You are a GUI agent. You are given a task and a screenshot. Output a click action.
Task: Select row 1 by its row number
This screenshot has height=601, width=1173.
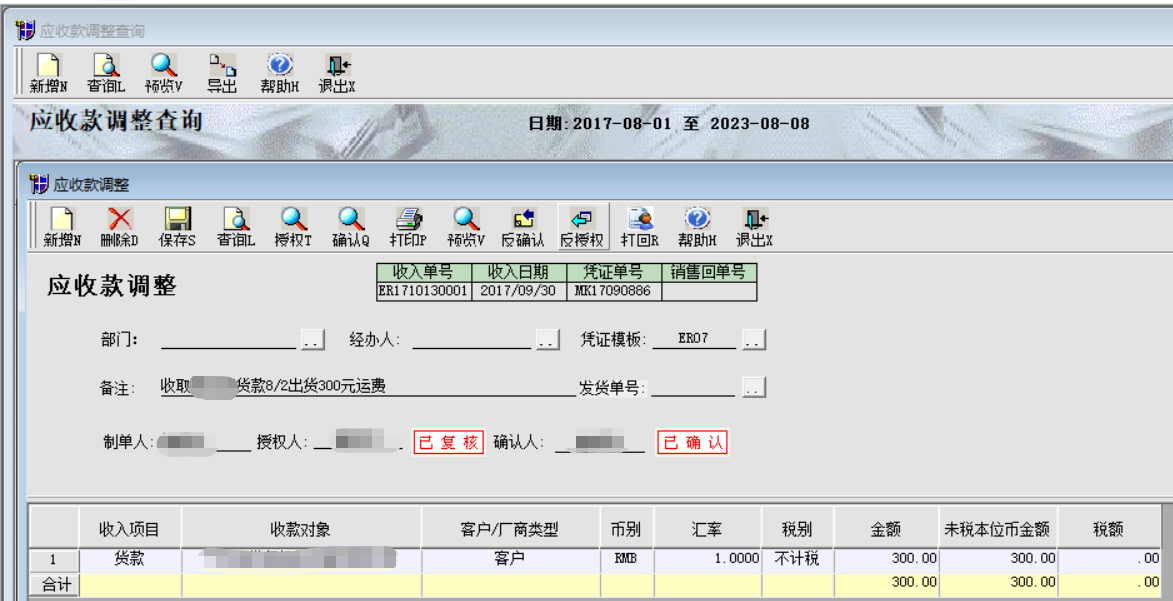pyautogui.click(x=54, y=559)
